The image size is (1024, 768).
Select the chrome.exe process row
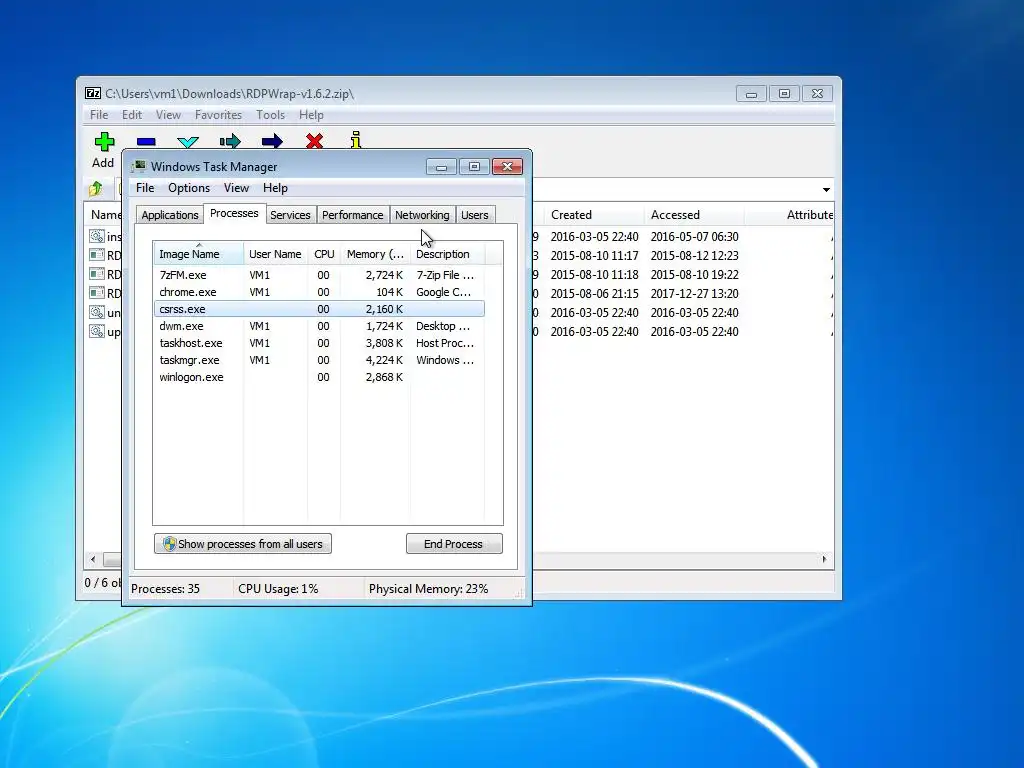319,292
